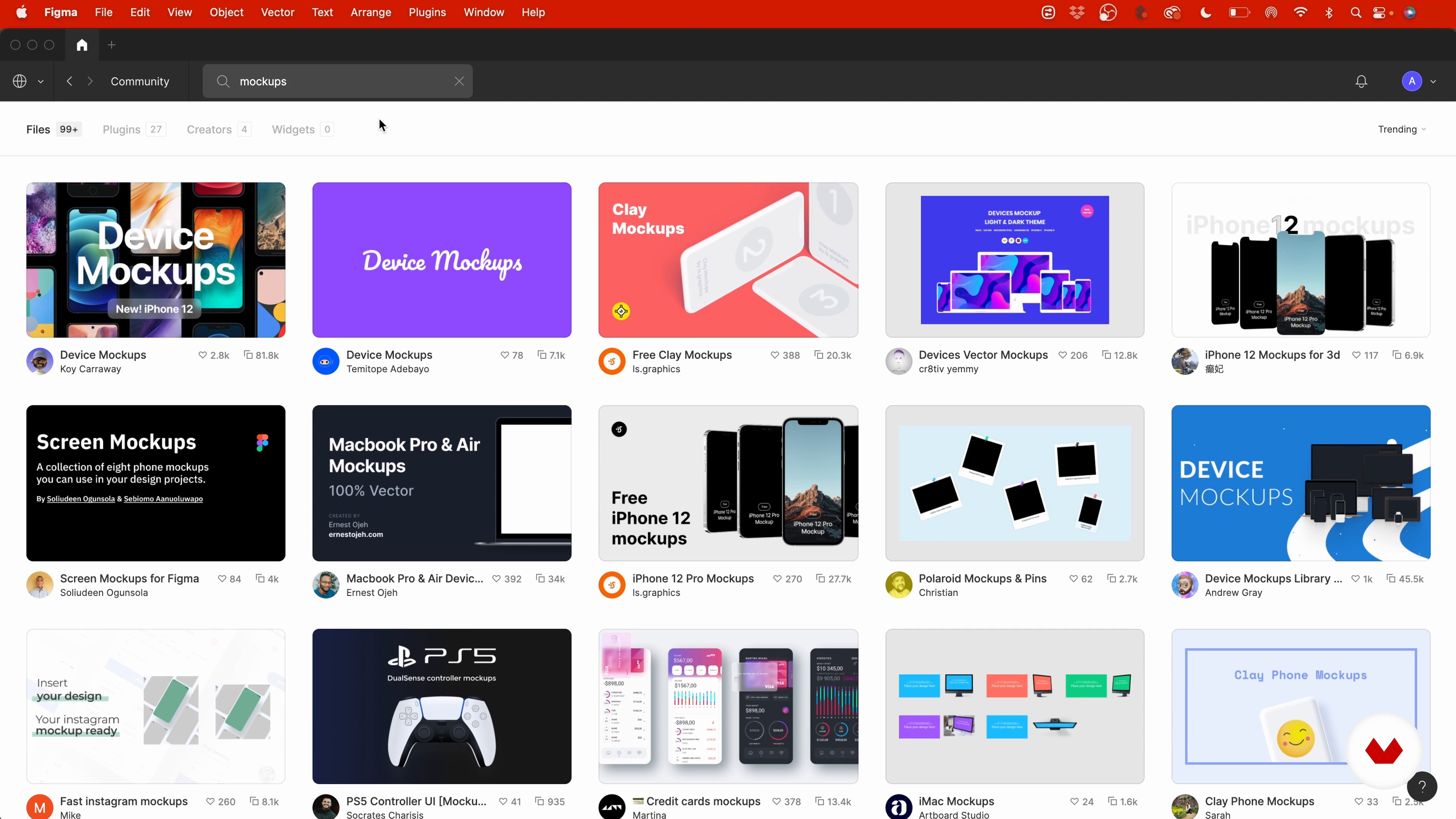Open the Figma home tab
Viewport: 1456px width, 819px height.
[82, 45]
